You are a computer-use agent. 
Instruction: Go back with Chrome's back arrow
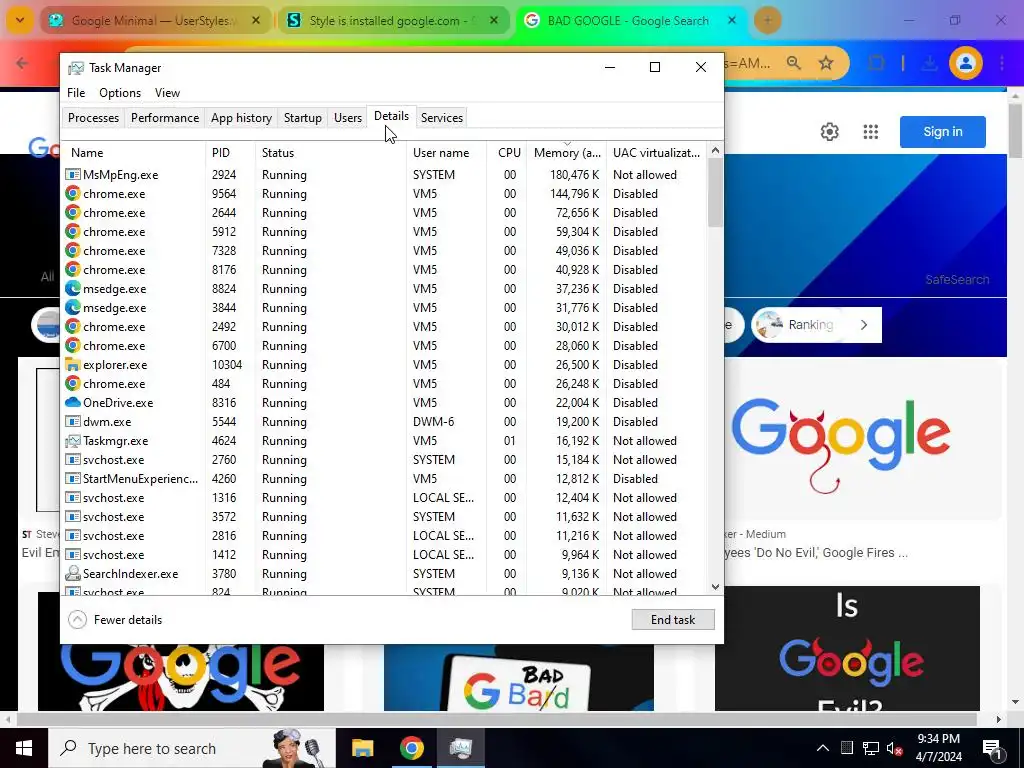click(22, 63)
